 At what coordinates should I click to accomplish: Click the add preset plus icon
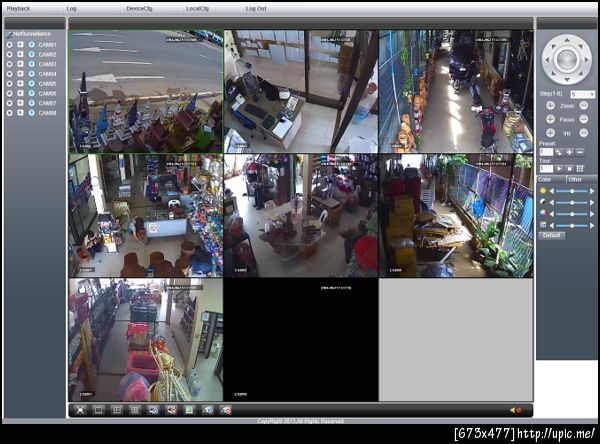(569, 152)
